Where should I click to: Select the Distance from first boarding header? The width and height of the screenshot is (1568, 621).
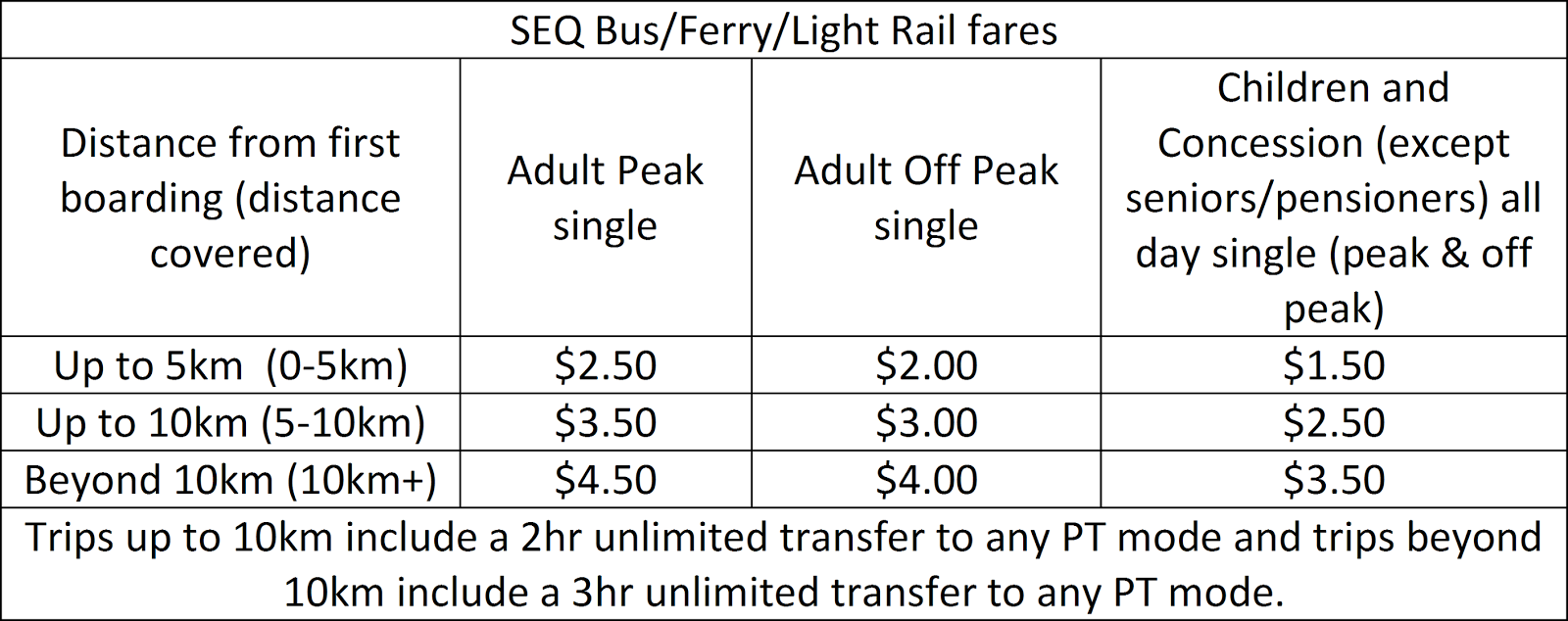230,198
